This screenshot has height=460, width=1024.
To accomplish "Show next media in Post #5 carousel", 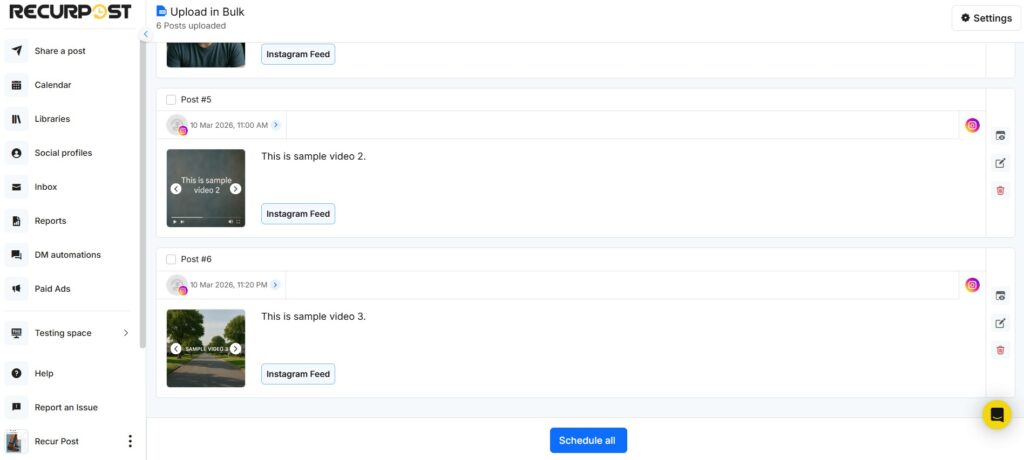I will click(x=236, y=189).
